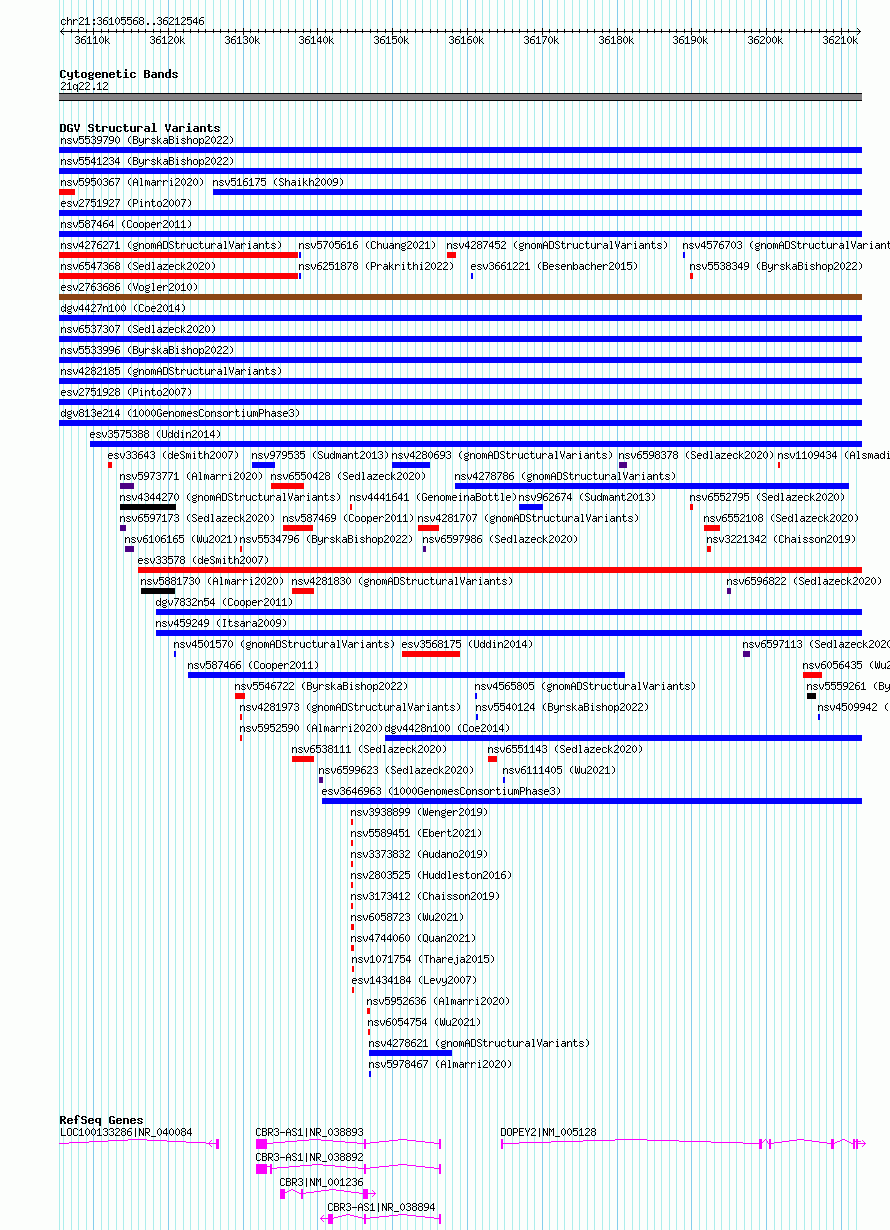The width and height of the screenshot is (890, 1230).
Task: Select variant nsv5950367 (Almarri2020) label
Action: (132, 182)
